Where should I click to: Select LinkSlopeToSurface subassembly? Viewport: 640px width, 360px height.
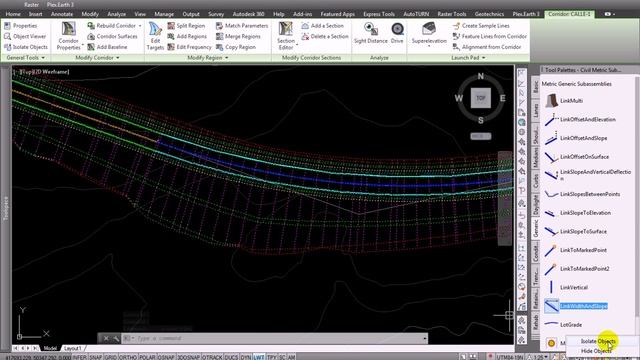(576, 231)
